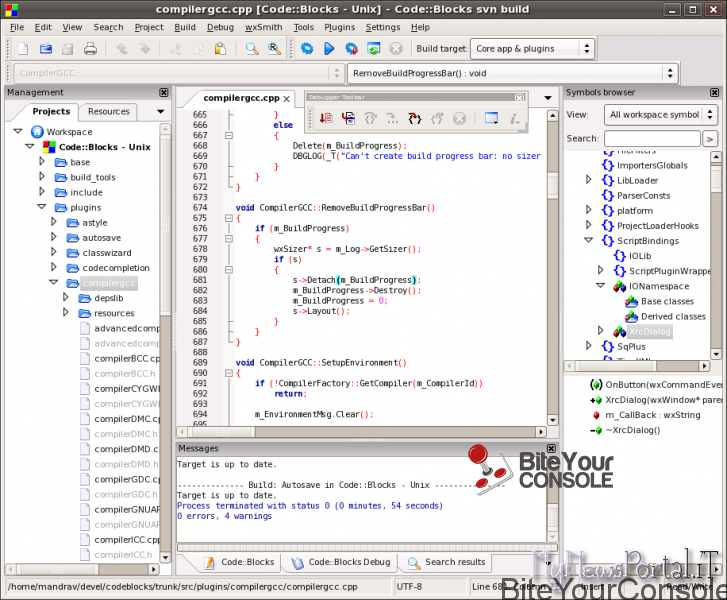Click the editor horizontal scrollbar thumb
Screen dimensions: 727x600
(x=221, y=432)
